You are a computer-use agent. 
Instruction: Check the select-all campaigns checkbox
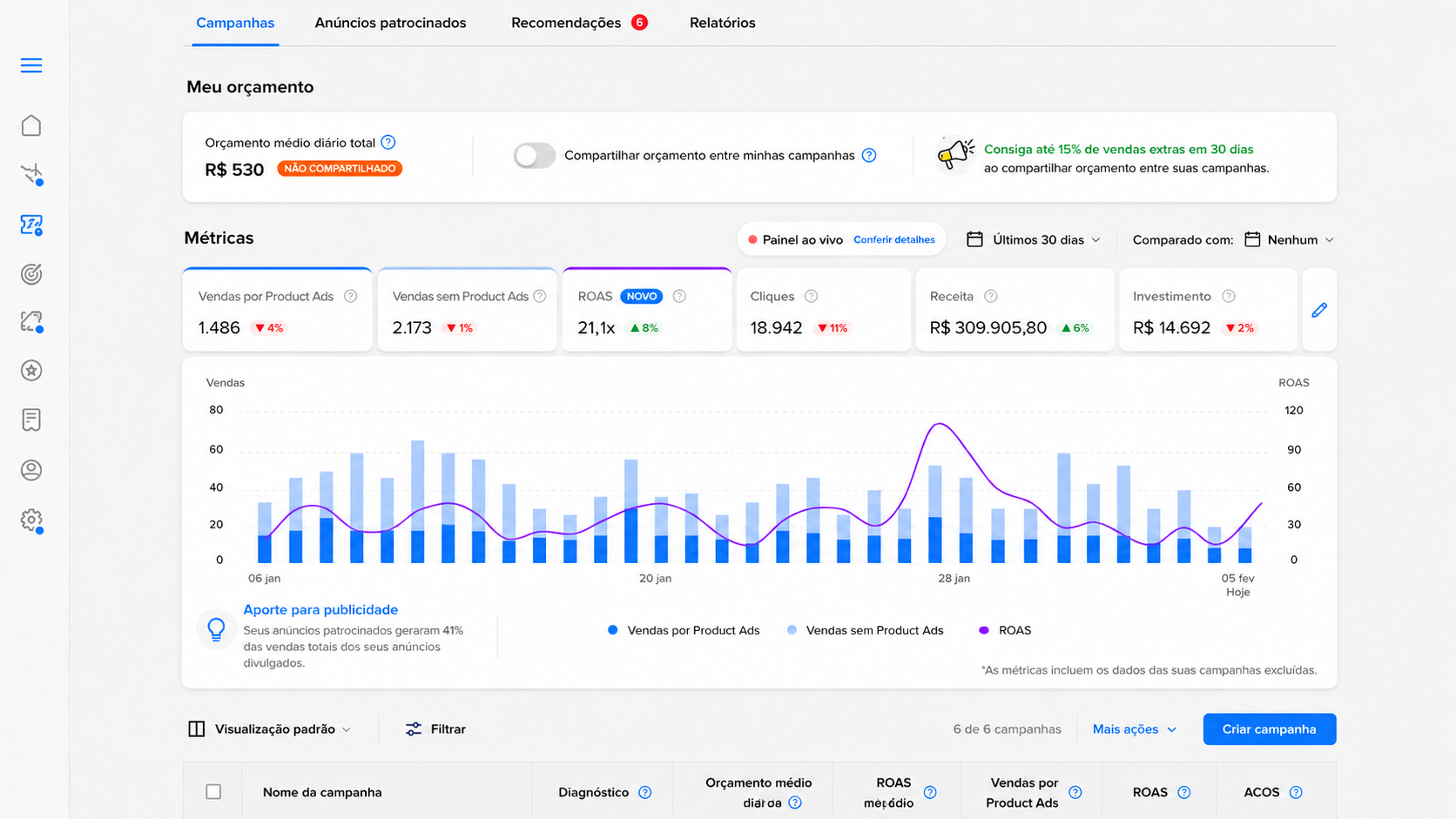[x=213, y=791]
